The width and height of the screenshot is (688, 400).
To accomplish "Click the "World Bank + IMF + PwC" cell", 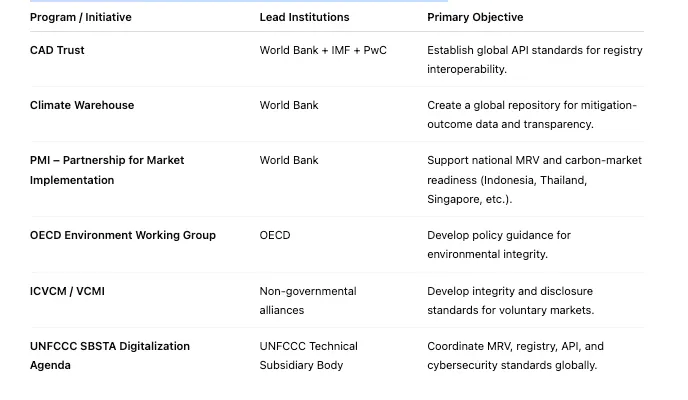I will pyautogui.click(x=323, y=50).
